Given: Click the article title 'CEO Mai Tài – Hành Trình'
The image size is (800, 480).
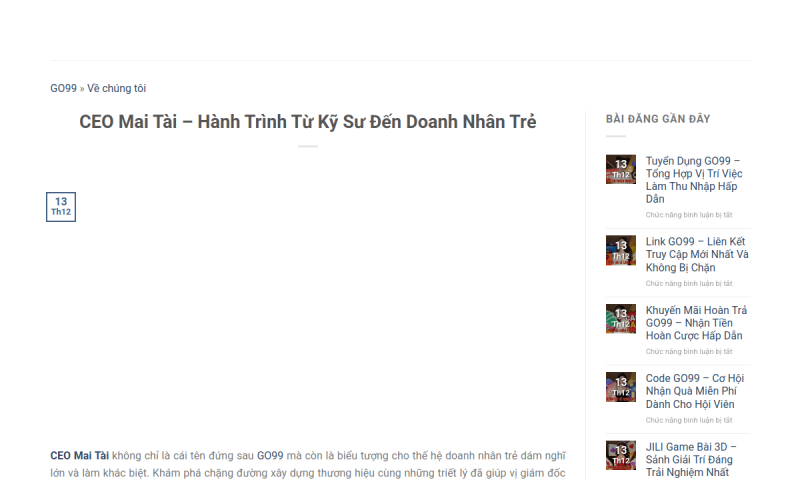Looking at the screenshot, I should point(308,122).
